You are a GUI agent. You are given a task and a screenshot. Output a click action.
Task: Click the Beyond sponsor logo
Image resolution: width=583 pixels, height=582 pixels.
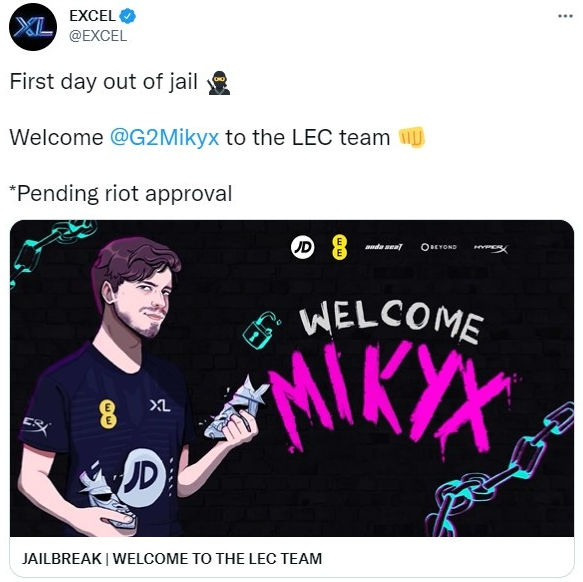coord(439,247)
